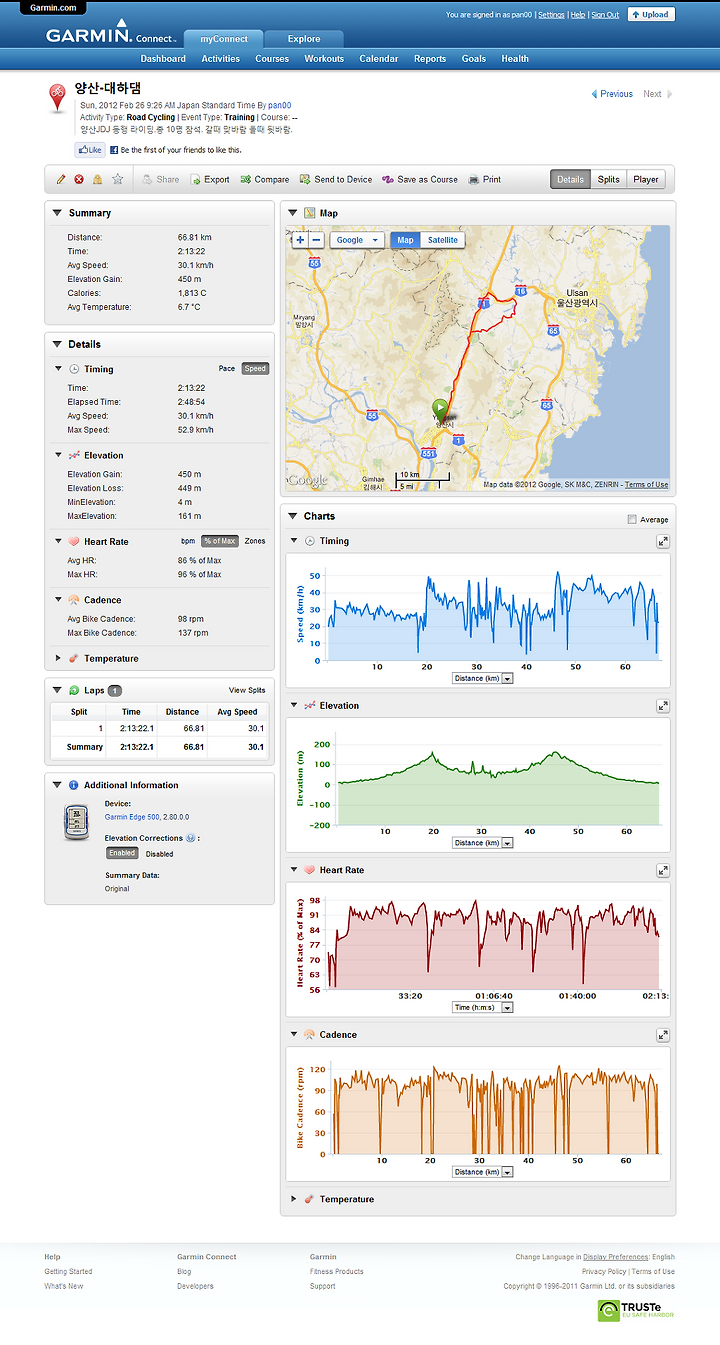Switch timing display to Pace

(x=227, y=369)
